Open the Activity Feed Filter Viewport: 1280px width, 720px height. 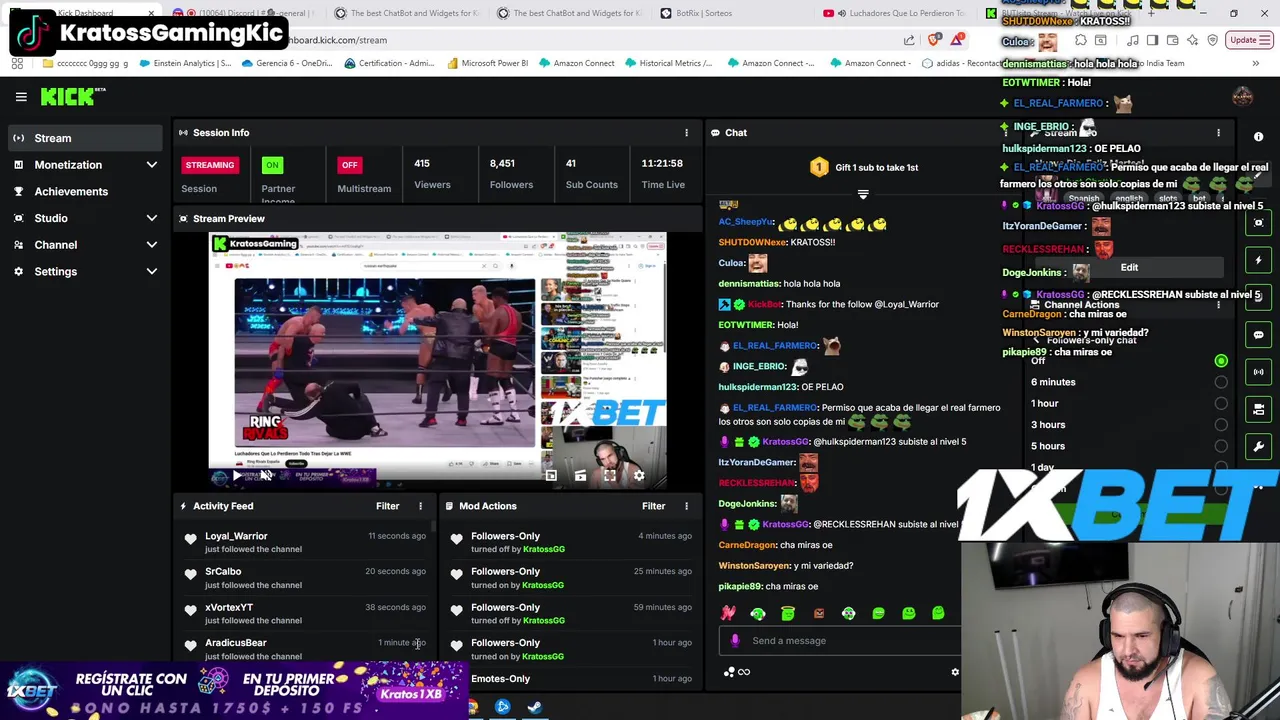click(387, 506)
